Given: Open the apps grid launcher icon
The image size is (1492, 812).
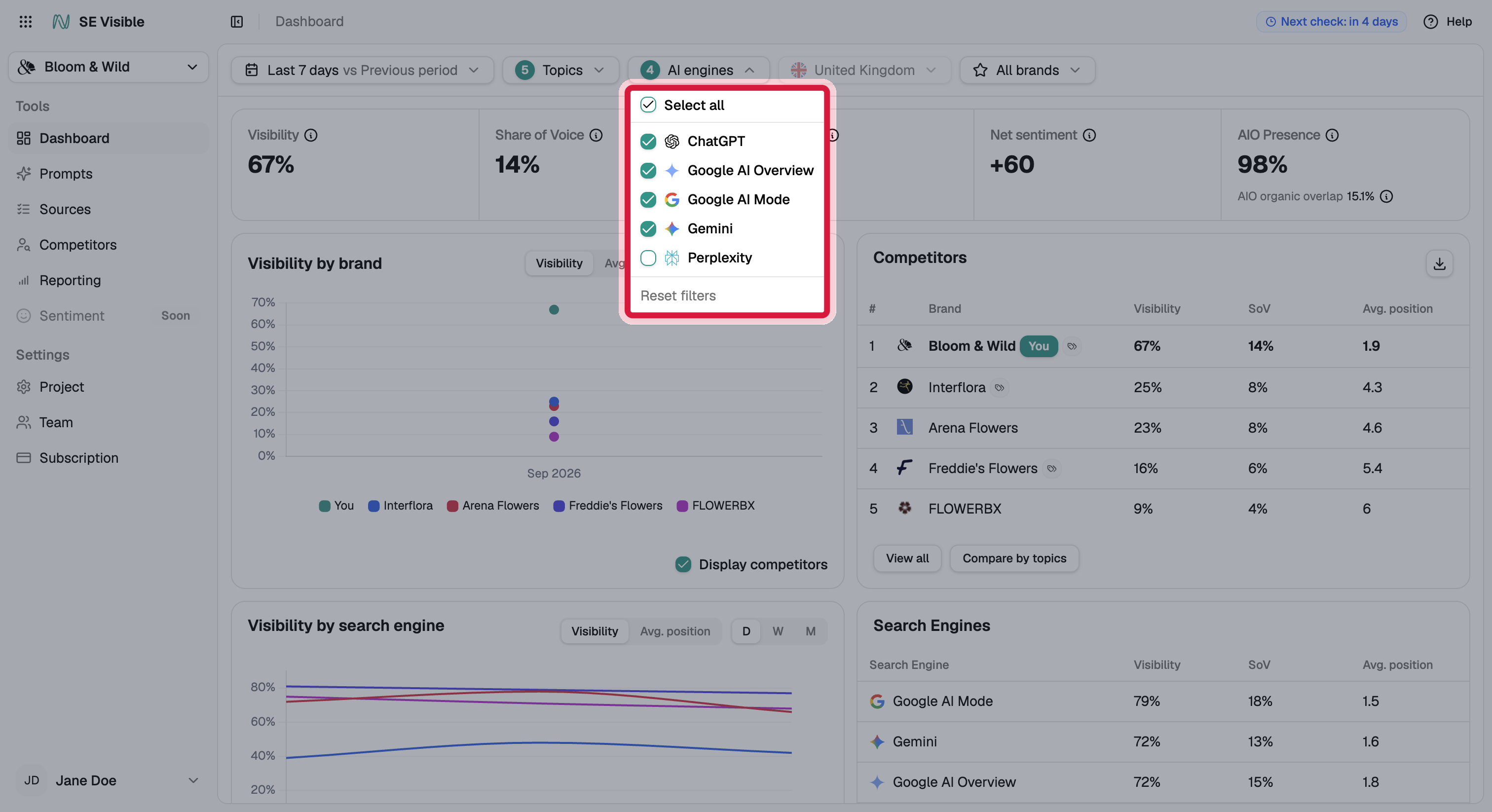Looking at the screenshot, I should [26, 22].
